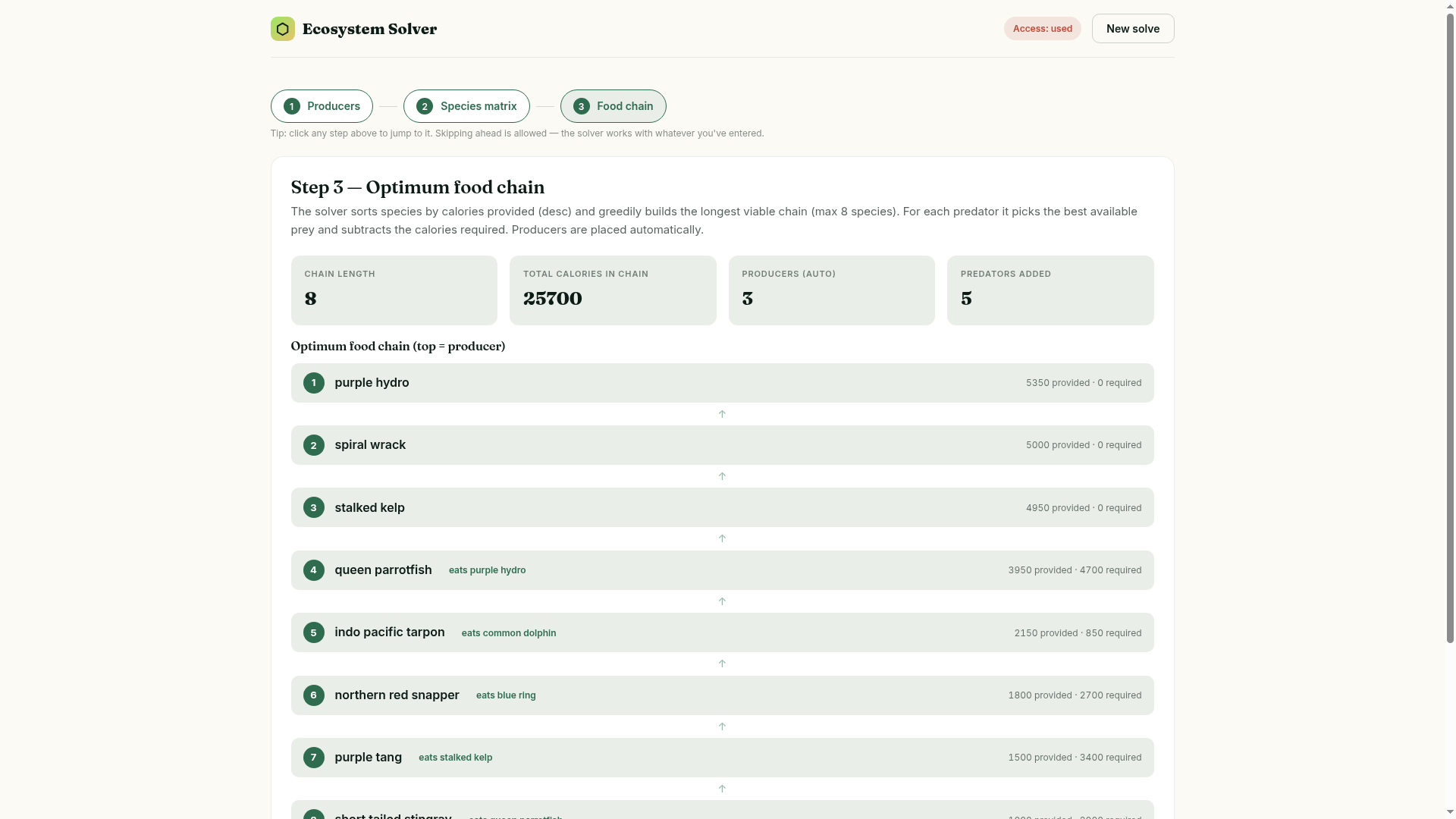The height and width of the screenshot is (819, 1456).
Task: Select step 3 Food chain
Action: pos(613,106)
